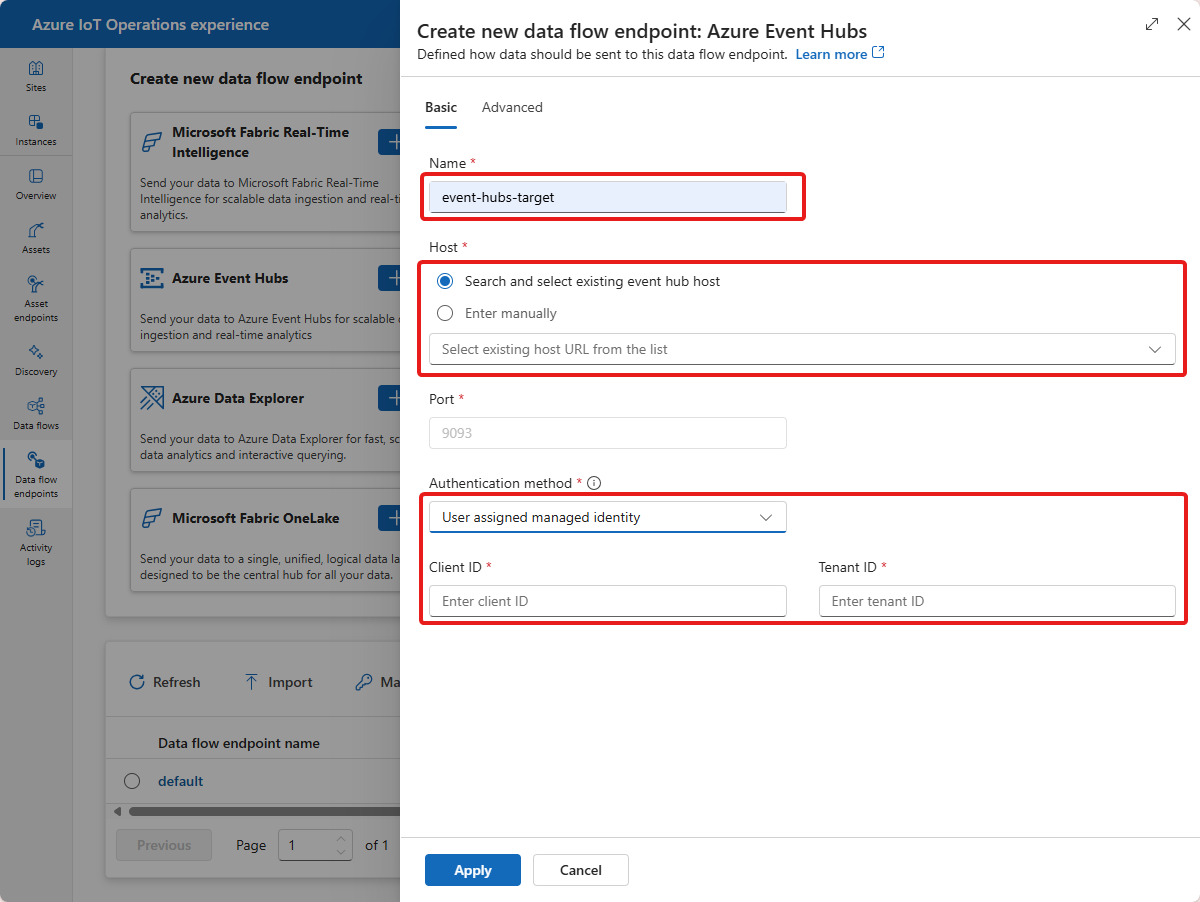Click the Name input field

click(608, 197)
